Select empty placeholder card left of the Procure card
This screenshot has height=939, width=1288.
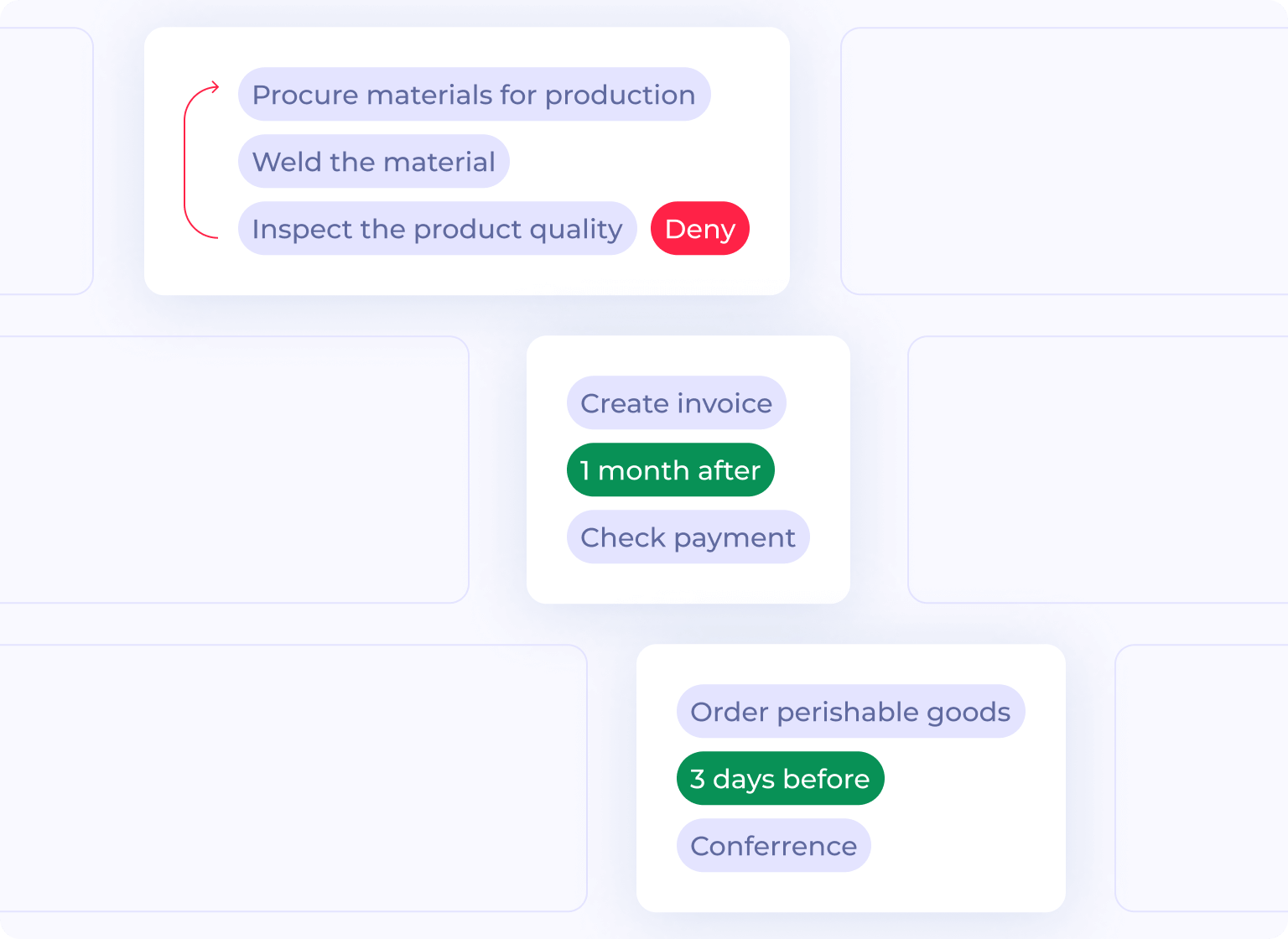[x=45, y=161]
